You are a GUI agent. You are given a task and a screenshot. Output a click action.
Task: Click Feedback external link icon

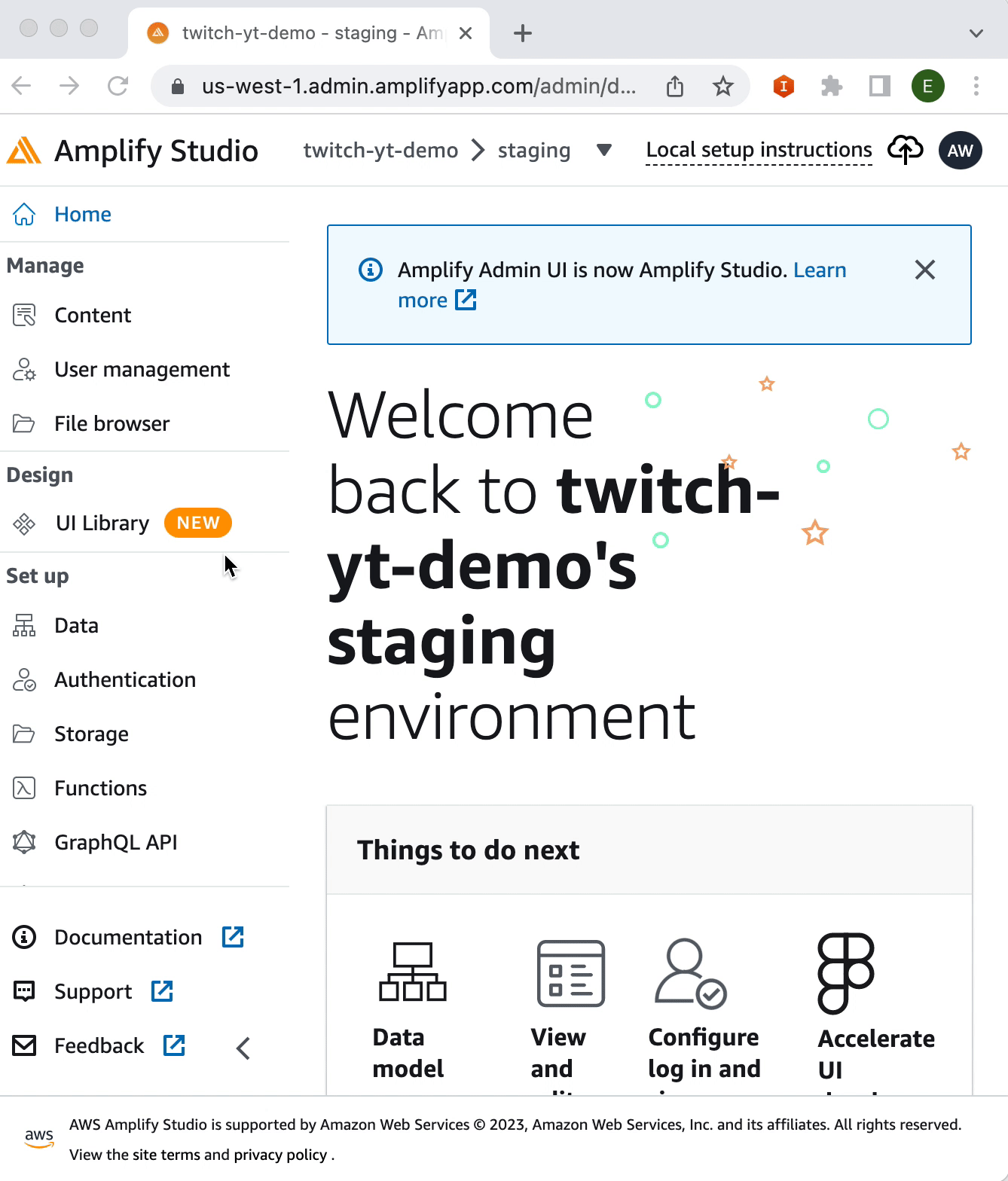pos(174,1045)
